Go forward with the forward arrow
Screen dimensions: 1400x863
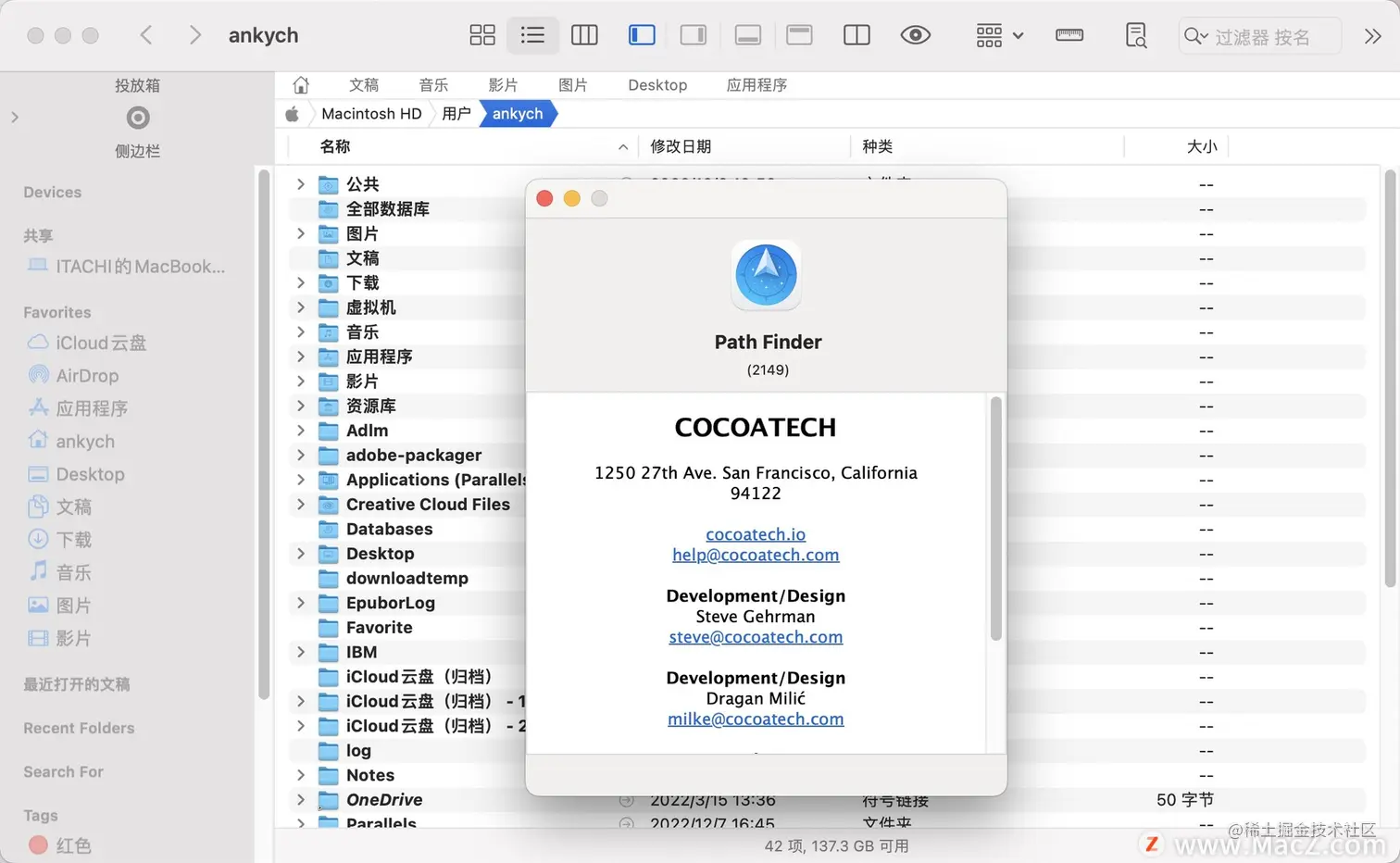[x=194, y=35]
